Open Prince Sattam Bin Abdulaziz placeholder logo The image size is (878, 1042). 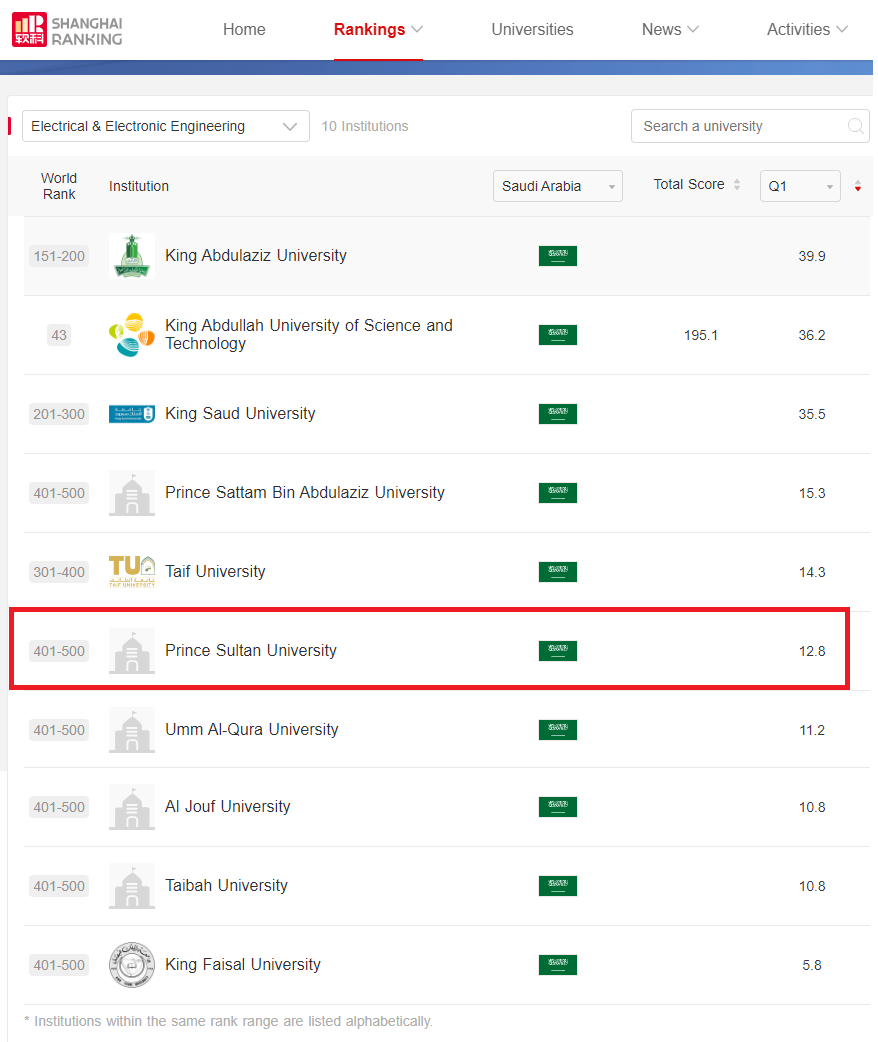point(132,493)
